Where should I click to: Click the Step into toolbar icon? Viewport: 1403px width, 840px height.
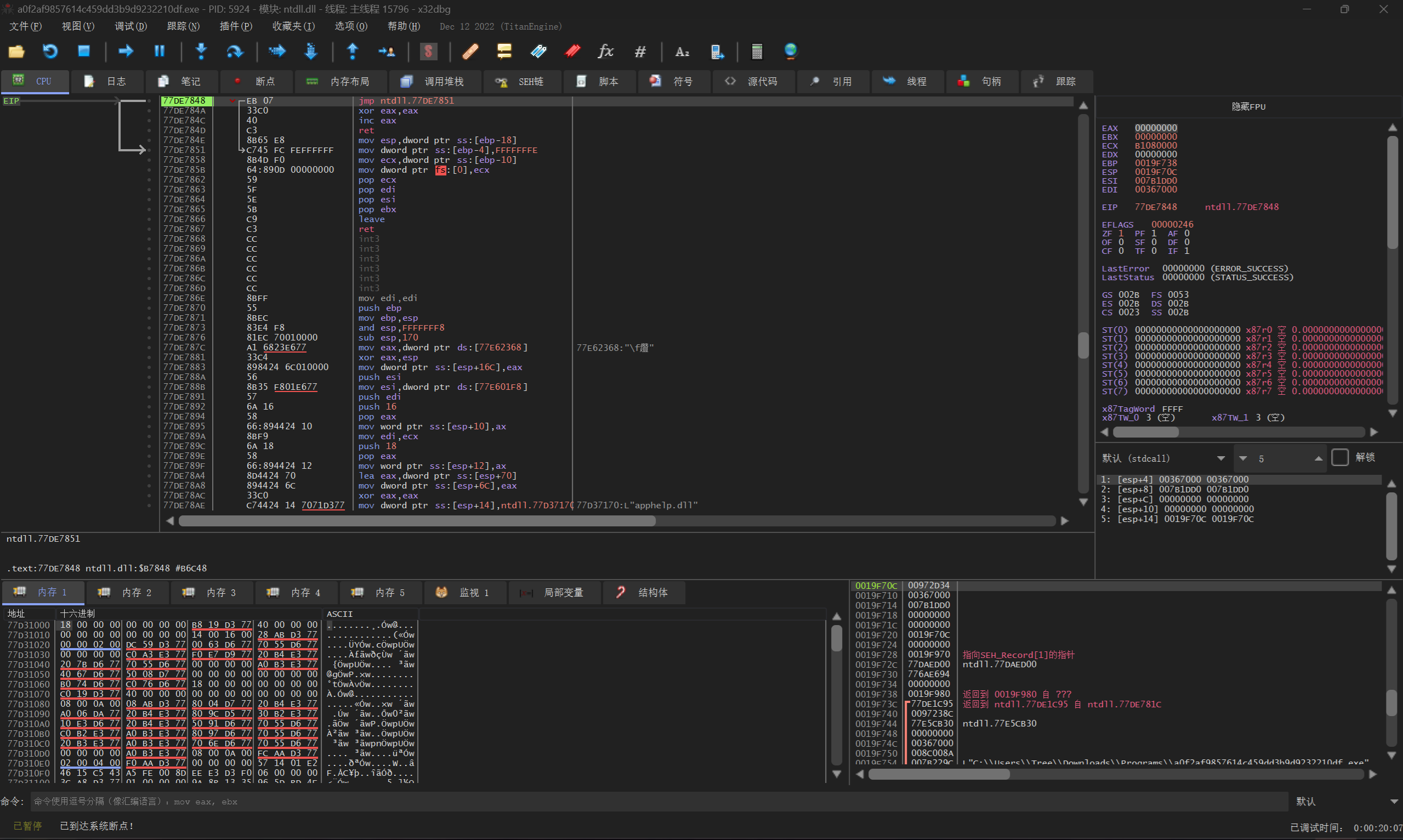(x=201, y=52)
